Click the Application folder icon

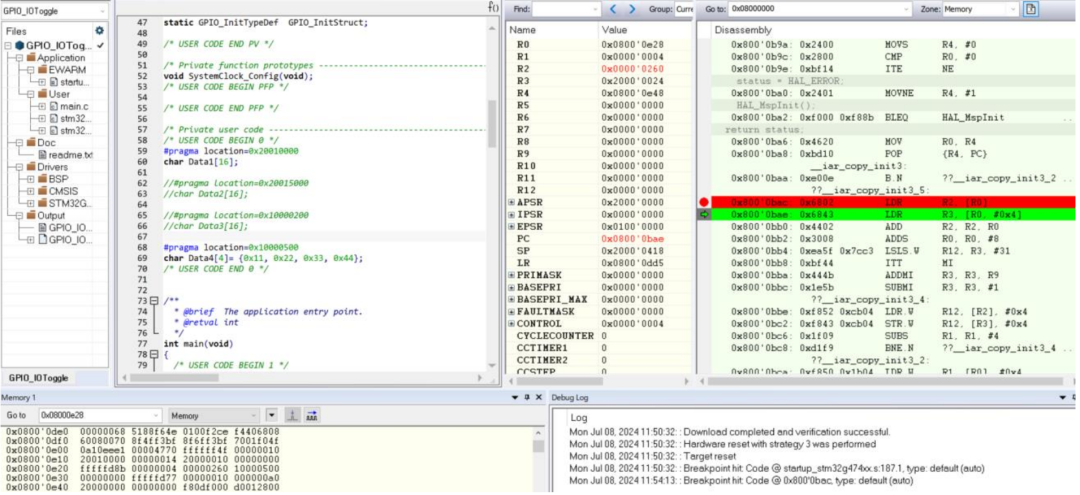click(x=30, y=58)
